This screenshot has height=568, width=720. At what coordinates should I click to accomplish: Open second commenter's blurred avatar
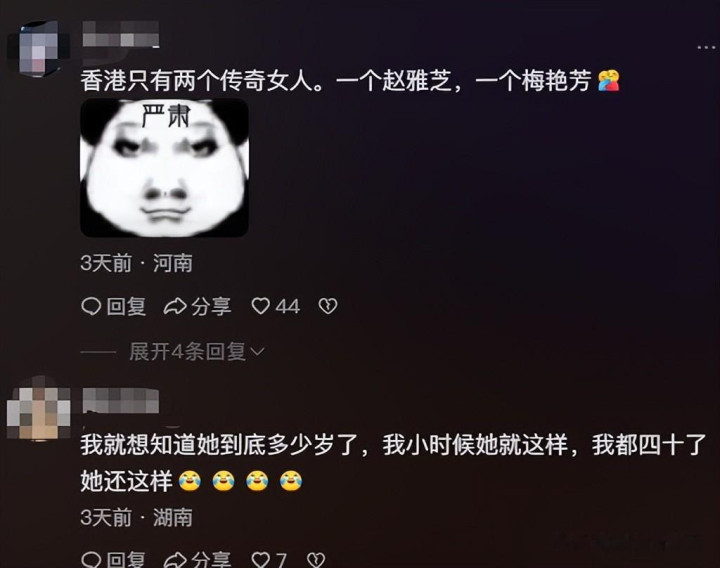[39, 408]
